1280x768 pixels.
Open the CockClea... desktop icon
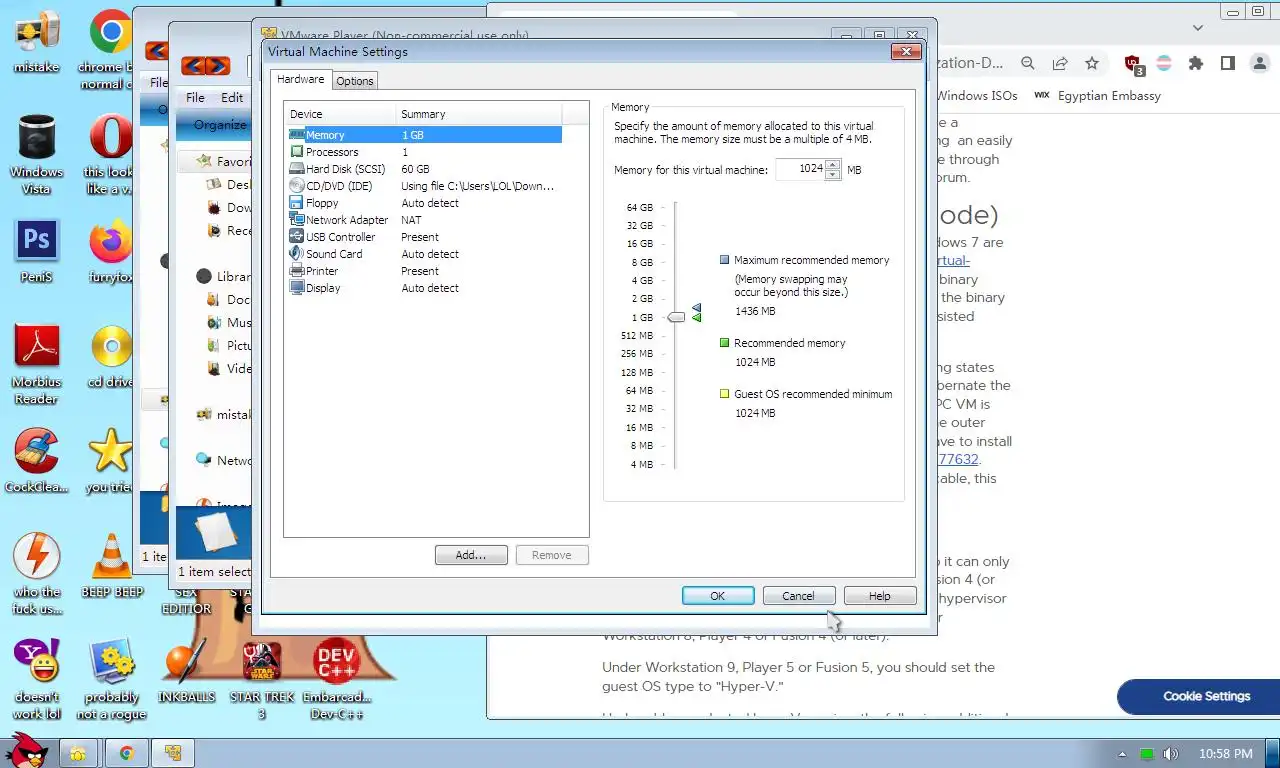36,462
